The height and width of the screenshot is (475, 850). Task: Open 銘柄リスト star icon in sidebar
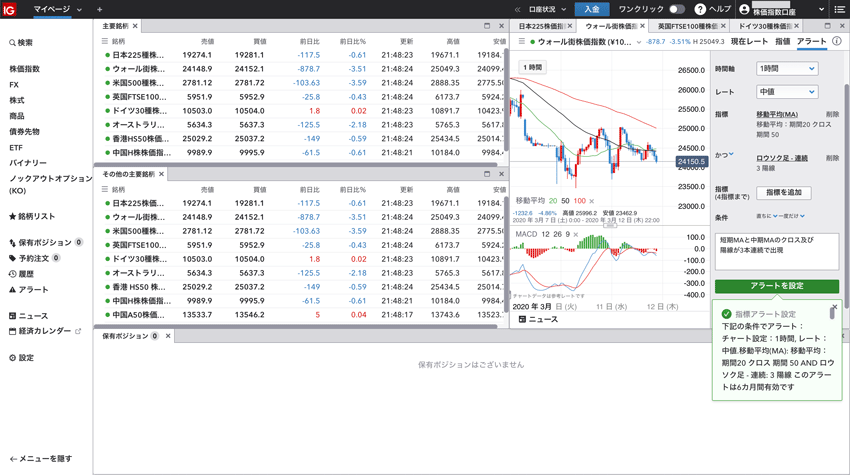click(x=12, y=216)
